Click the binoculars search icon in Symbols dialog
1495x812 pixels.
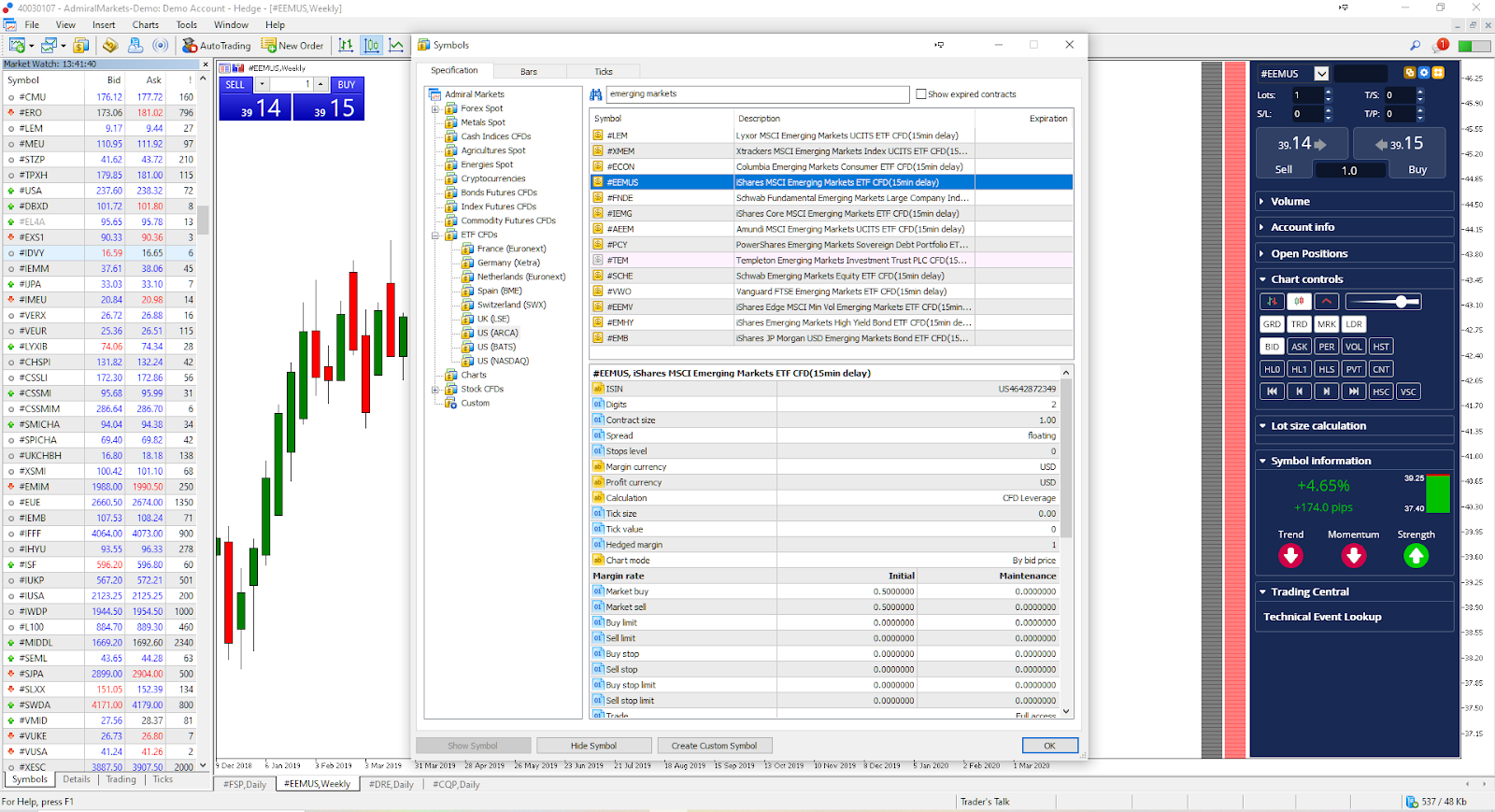pyautogui.click(x=596, y=94)
